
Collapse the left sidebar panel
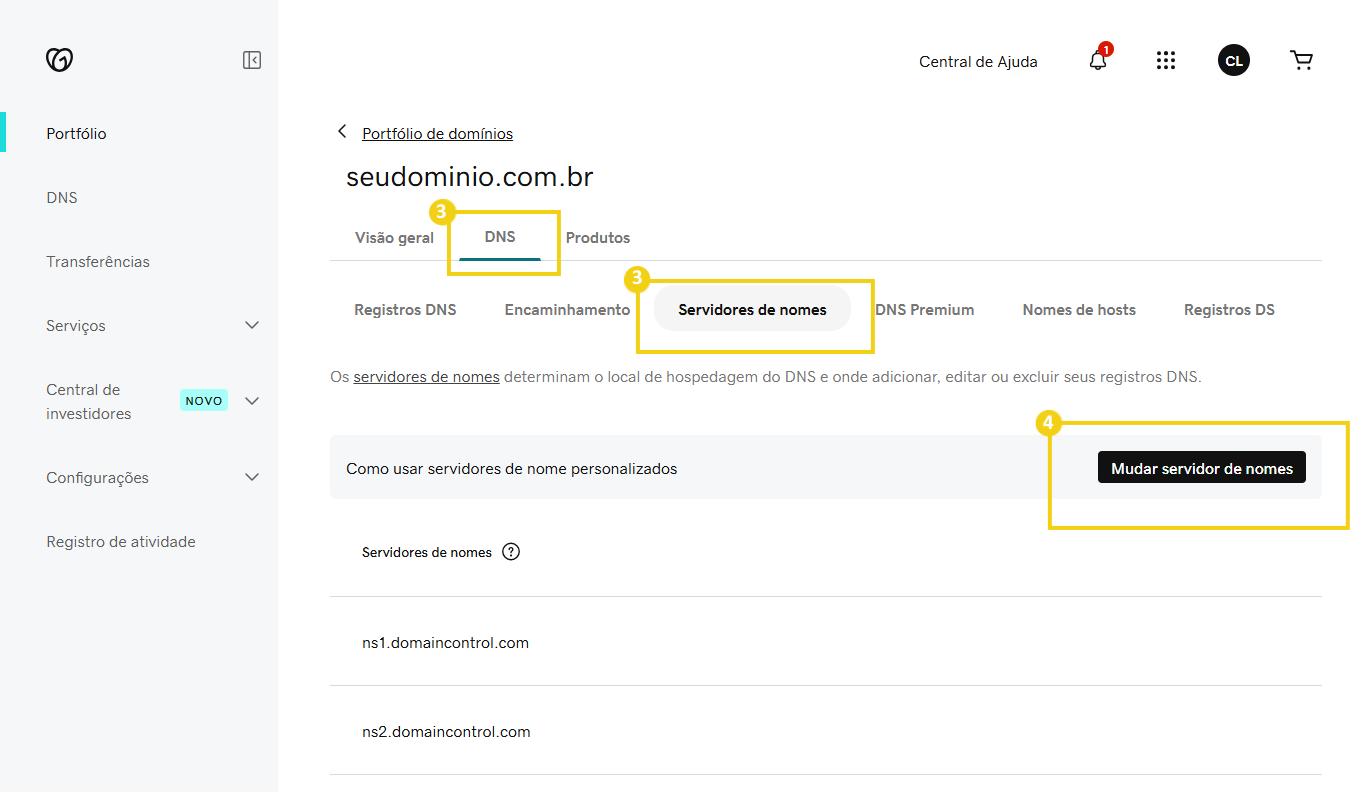(251, 59)
